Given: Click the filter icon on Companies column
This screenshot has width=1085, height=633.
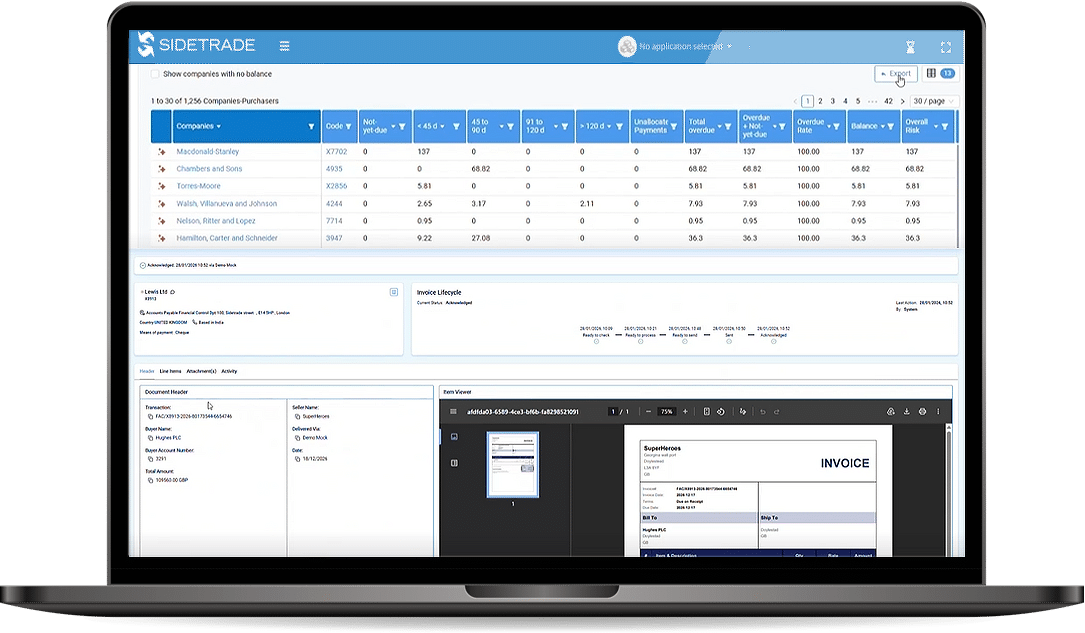Looking at the screenshot, I should coord(311,127).
